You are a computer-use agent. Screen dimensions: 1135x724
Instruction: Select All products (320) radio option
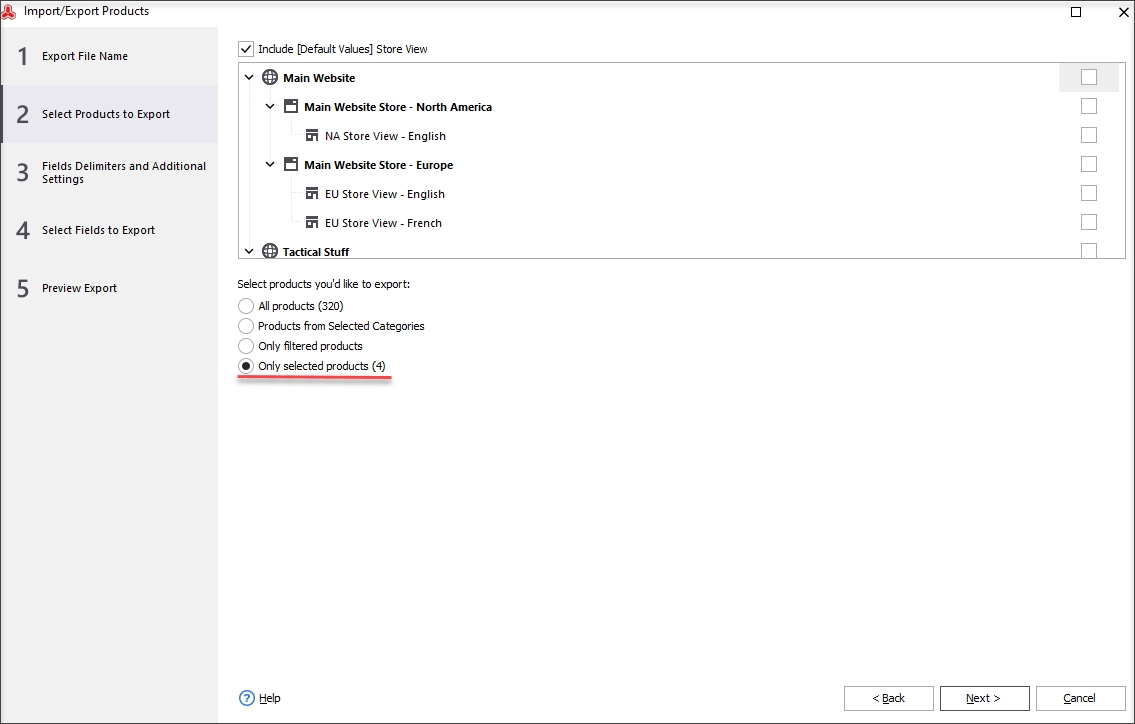click(x=246, y=306)
